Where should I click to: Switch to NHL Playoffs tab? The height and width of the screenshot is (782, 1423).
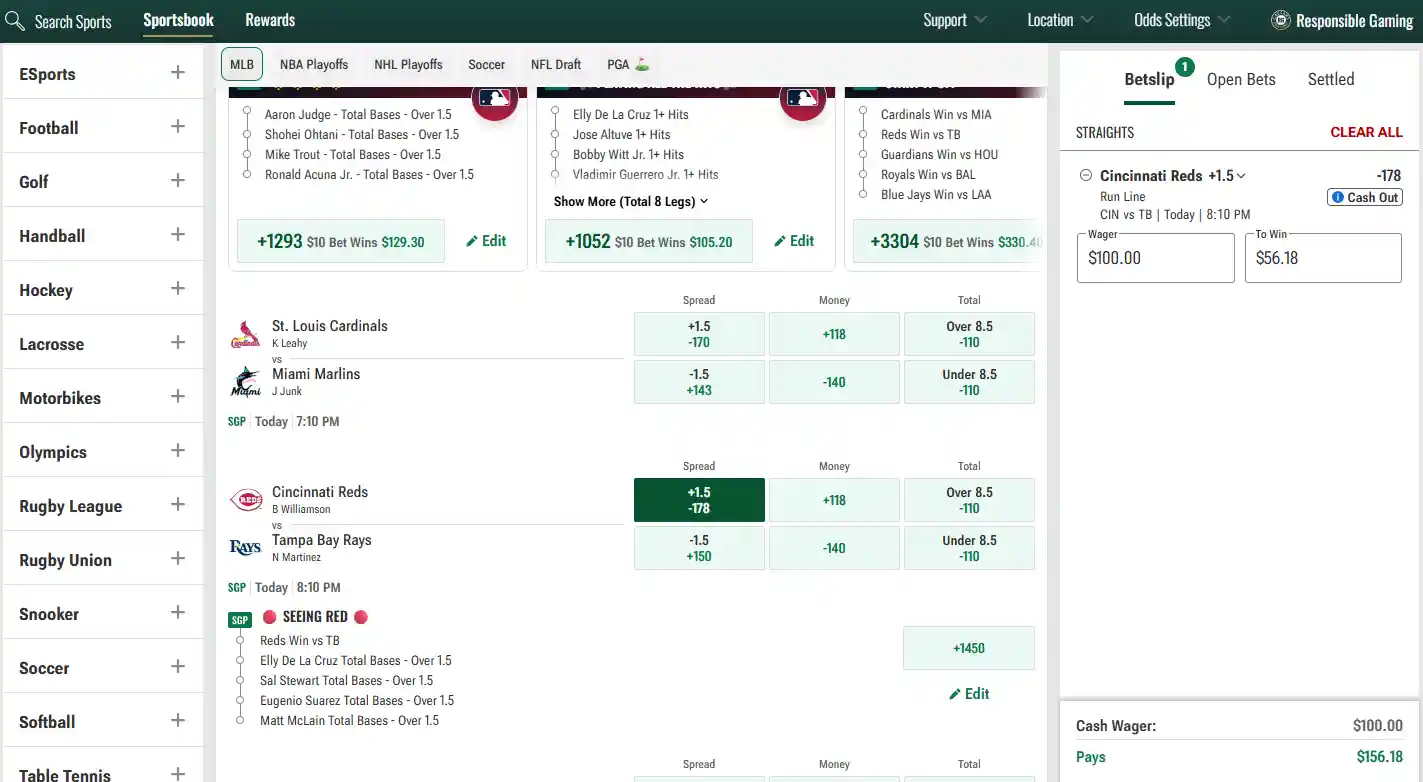(408, 65)
